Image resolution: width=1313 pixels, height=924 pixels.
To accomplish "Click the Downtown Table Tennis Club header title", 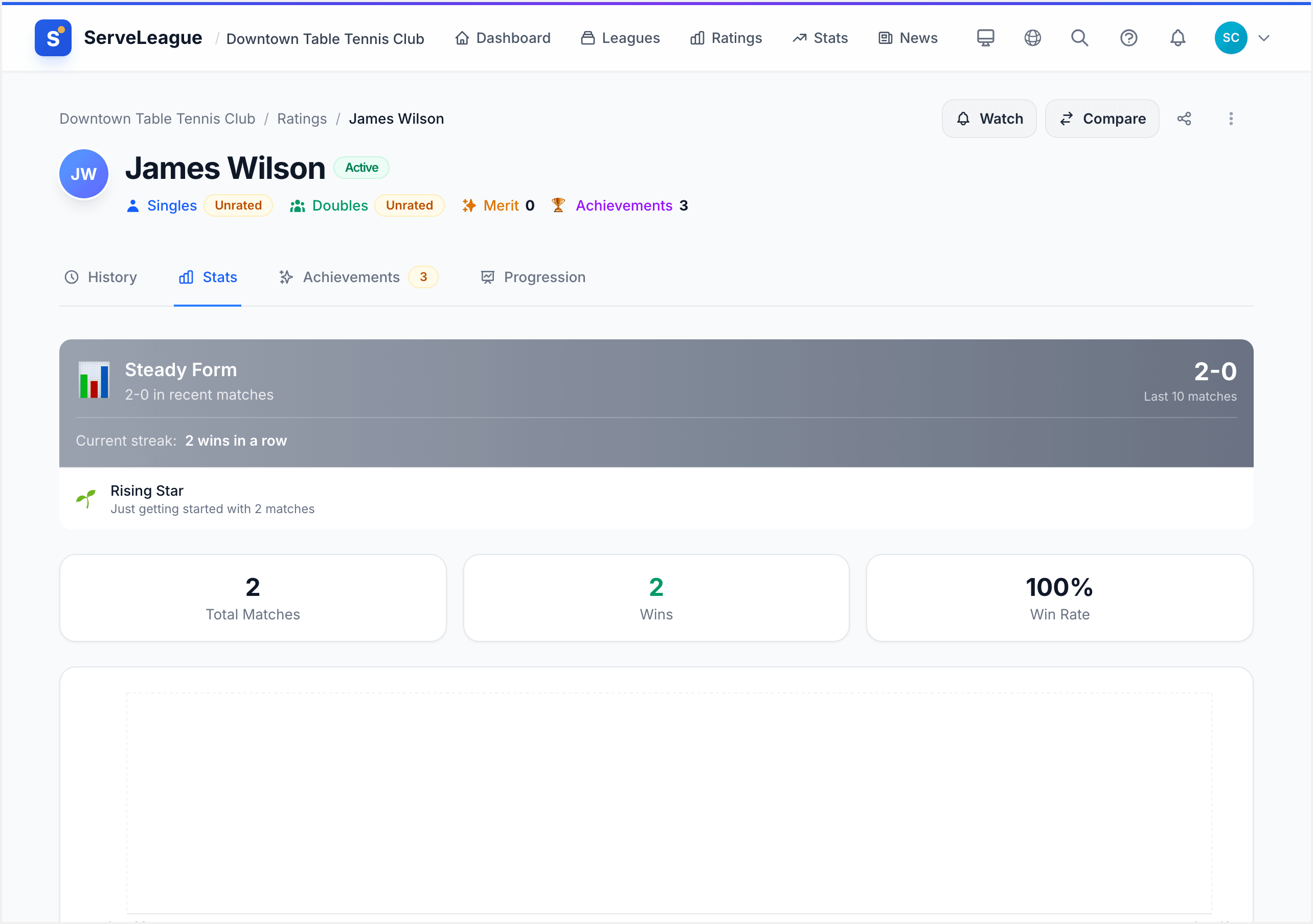I will pos(325,38).
